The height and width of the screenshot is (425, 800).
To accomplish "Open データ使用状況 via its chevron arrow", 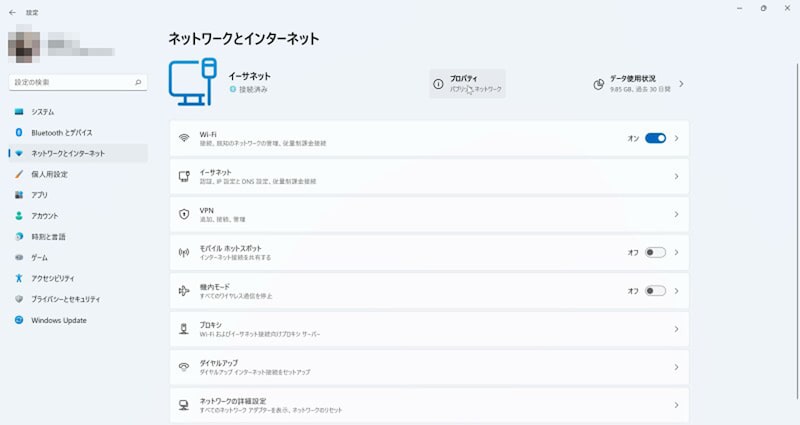I will [681, 84].
